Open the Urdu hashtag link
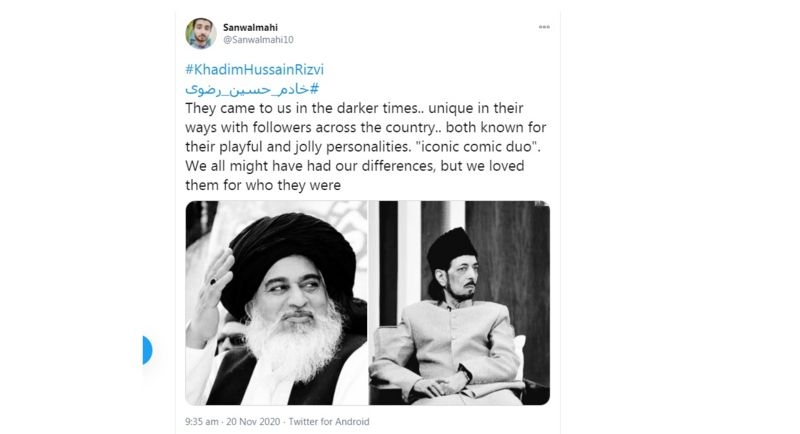Viewport: 800px width, 434px height. click(252, 89)
